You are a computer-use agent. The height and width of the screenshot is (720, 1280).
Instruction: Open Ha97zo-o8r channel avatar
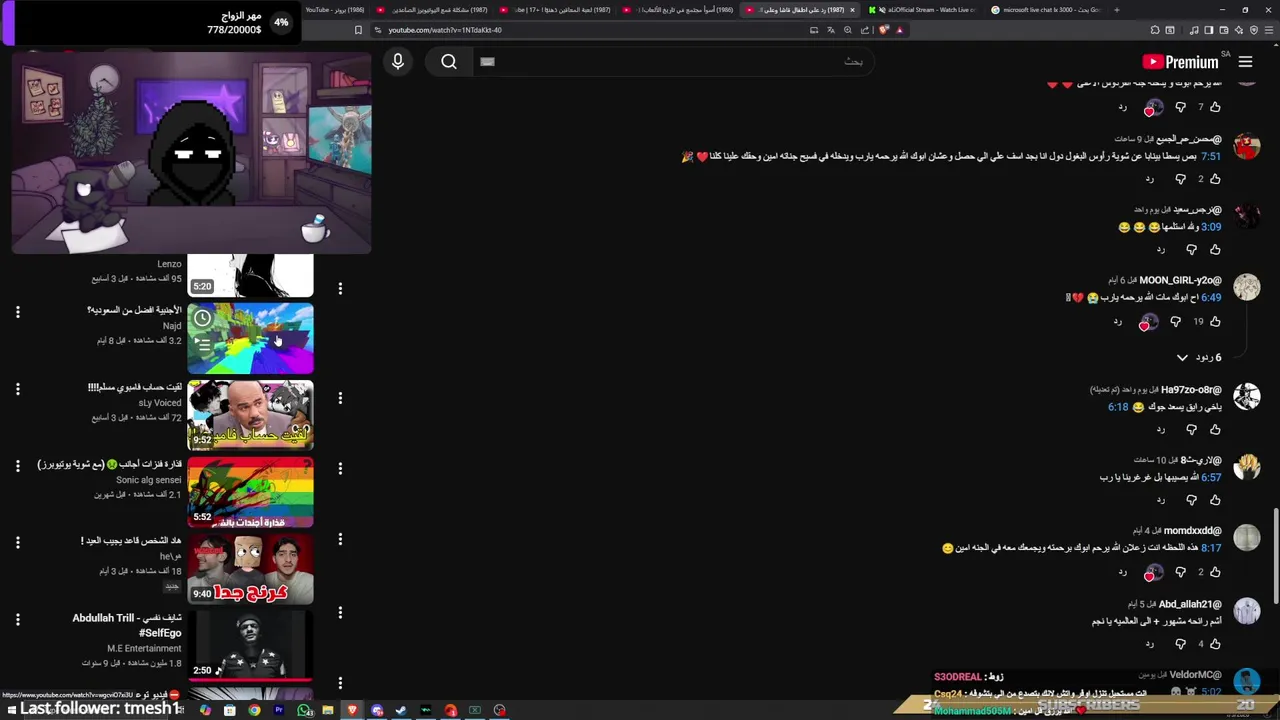point(1247,396)
